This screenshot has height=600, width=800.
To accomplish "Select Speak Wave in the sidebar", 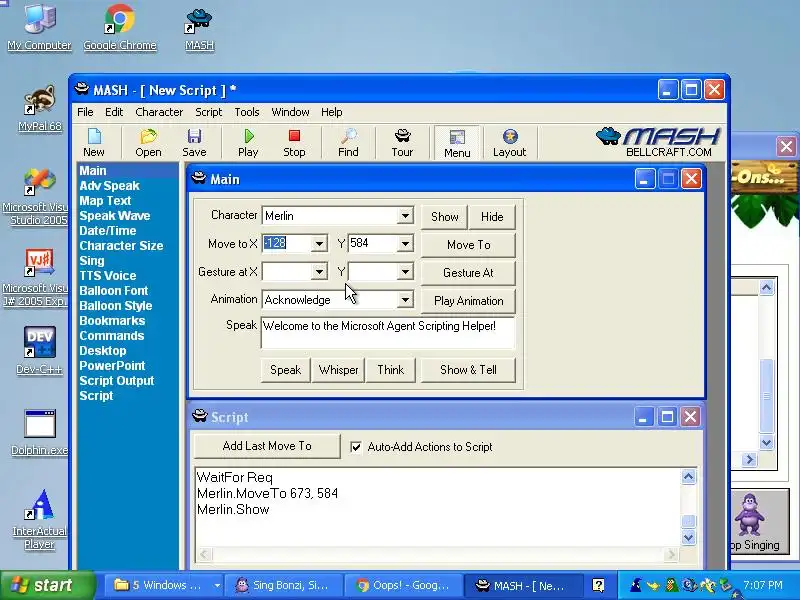I will tap(115, 216).
